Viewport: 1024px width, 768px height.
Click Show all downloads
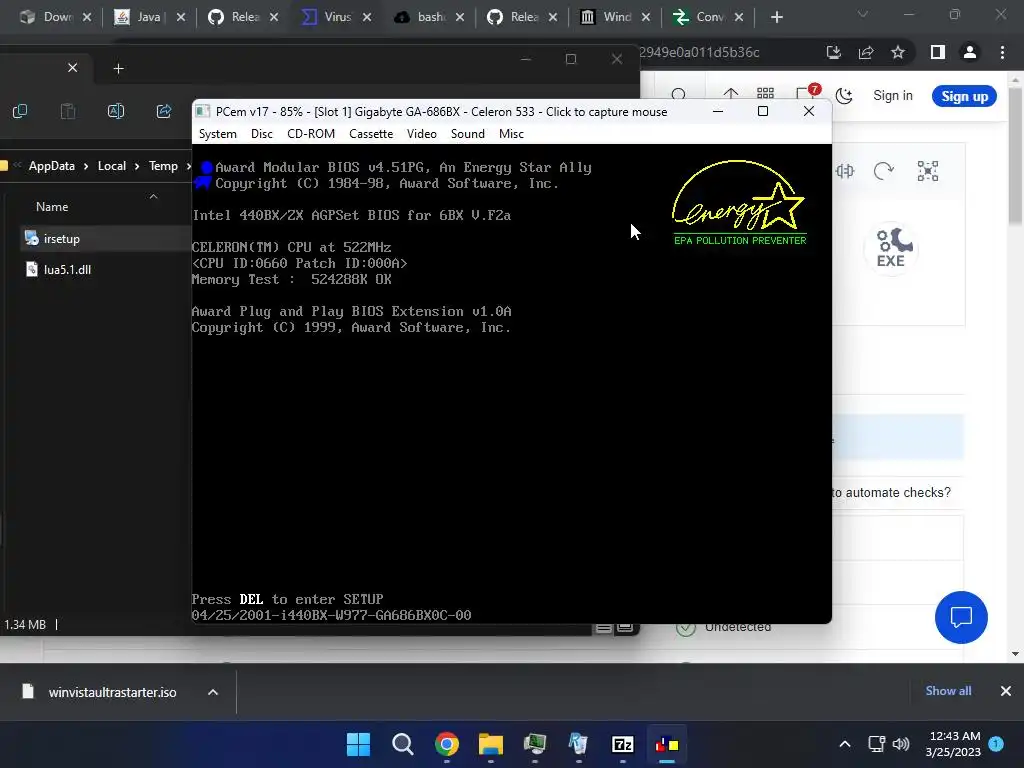pyautogui.click(x=948, y=691)
